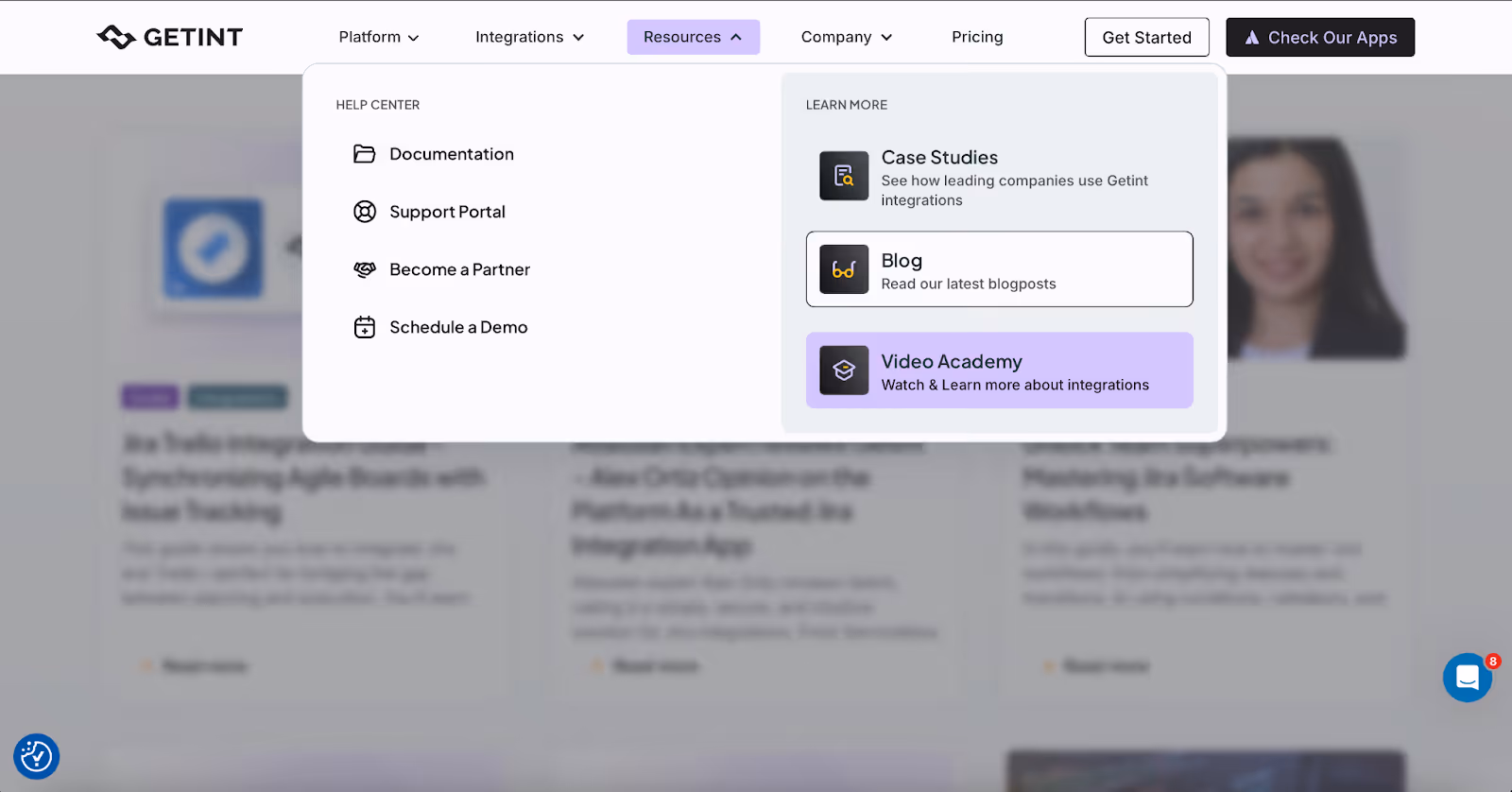Expand the Platform dropdown menu
This screenshot has width=1512, height=792.
(379, 37)
